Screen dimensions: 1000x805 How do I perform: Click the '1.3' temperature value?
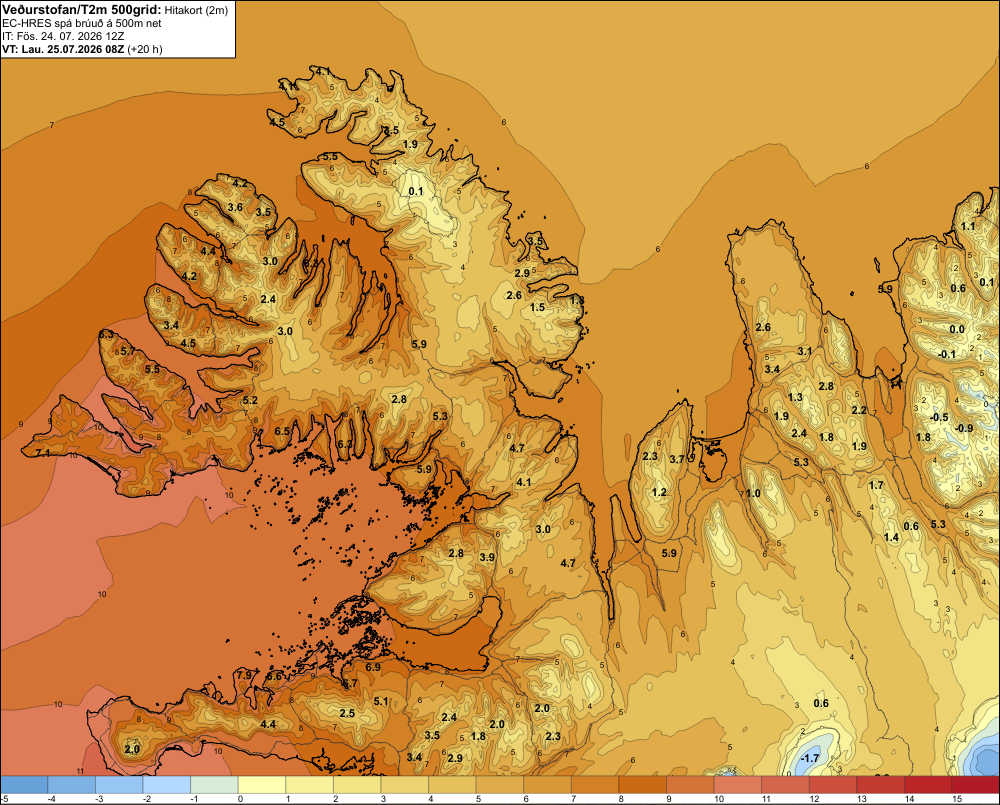(795, 397)
